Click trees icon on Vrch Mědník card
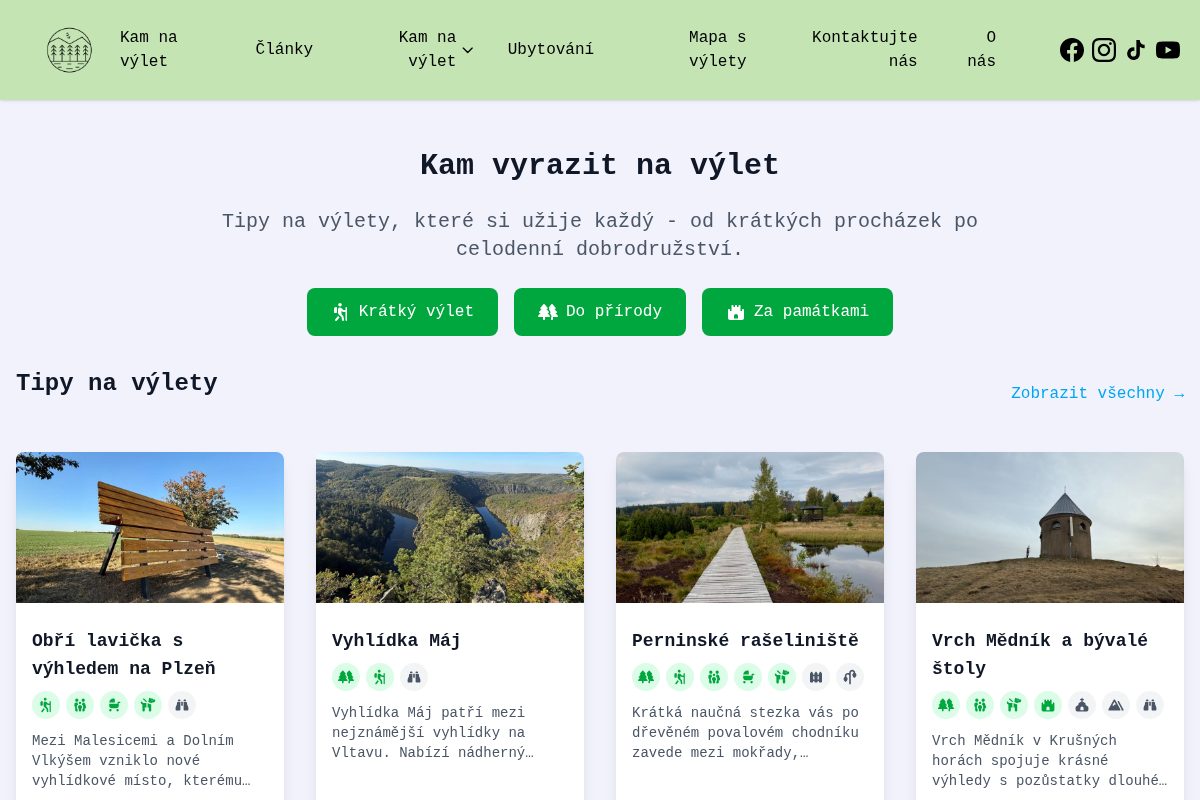 pyautogui.click(x=946, y=705)
